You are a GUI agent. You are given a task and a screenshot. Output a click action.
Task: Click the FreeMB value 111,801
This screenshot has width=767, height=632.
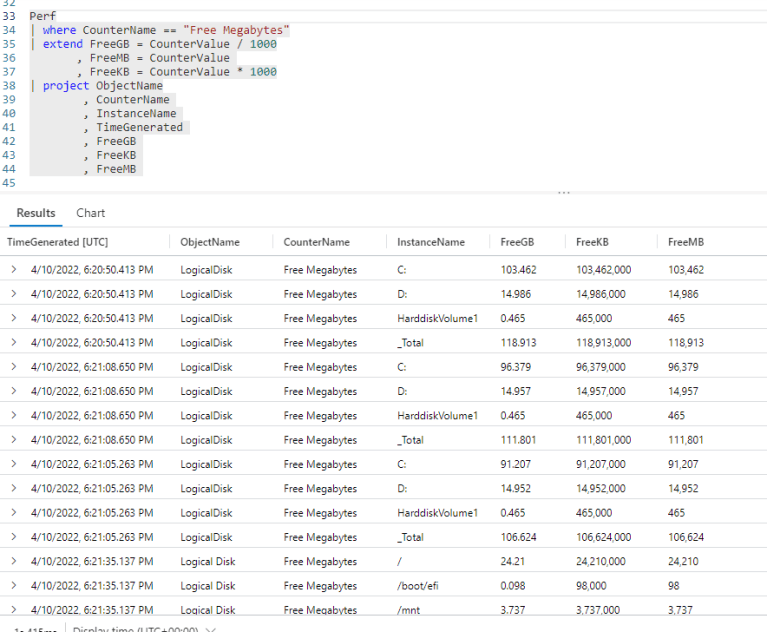point(685,440)
